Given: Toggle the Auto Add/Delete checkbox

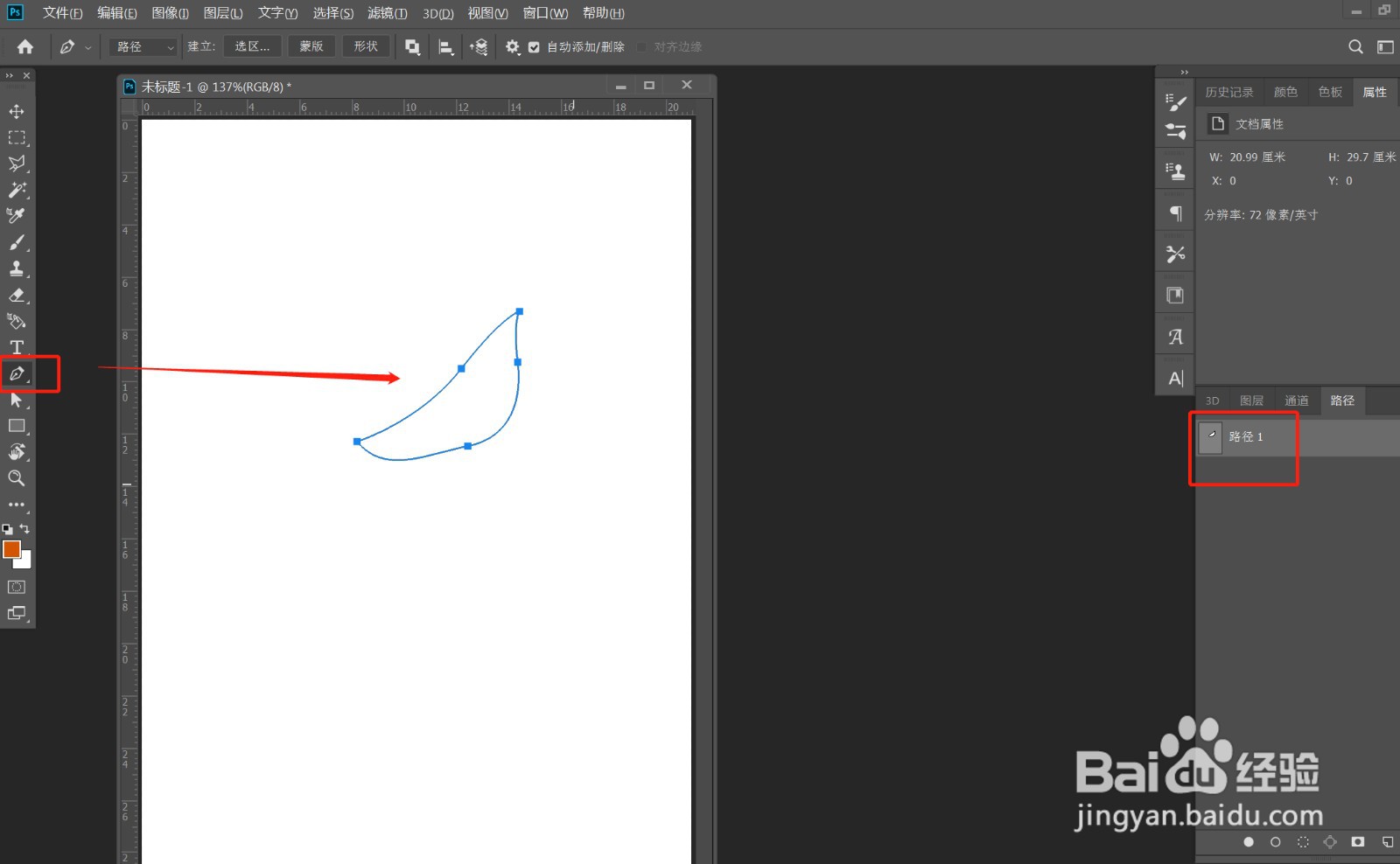Looking at the screenshot, I should coord(534,47).
